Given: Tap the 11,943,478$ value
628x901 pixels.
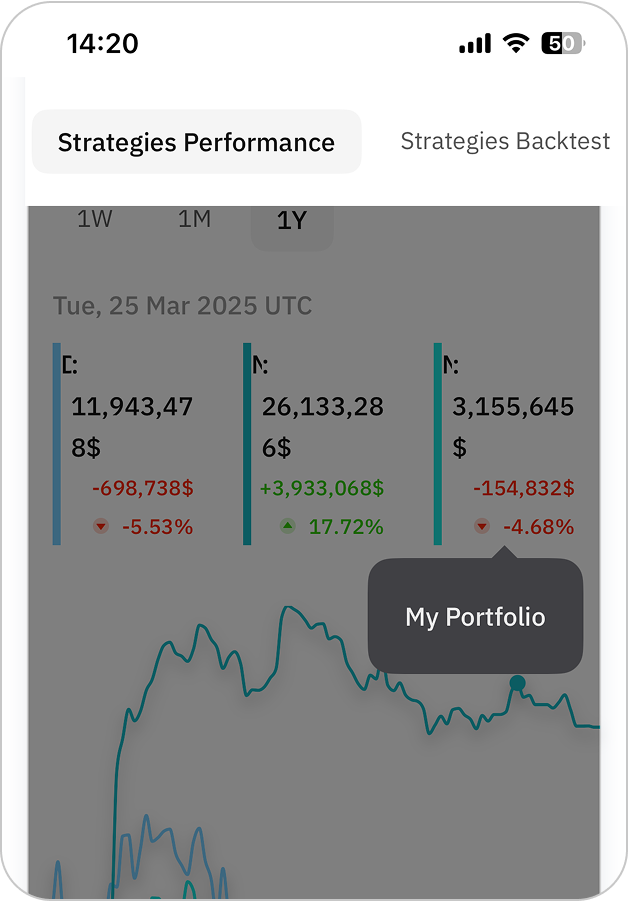Looking at the screenshot, I should (x=132, y=426).
